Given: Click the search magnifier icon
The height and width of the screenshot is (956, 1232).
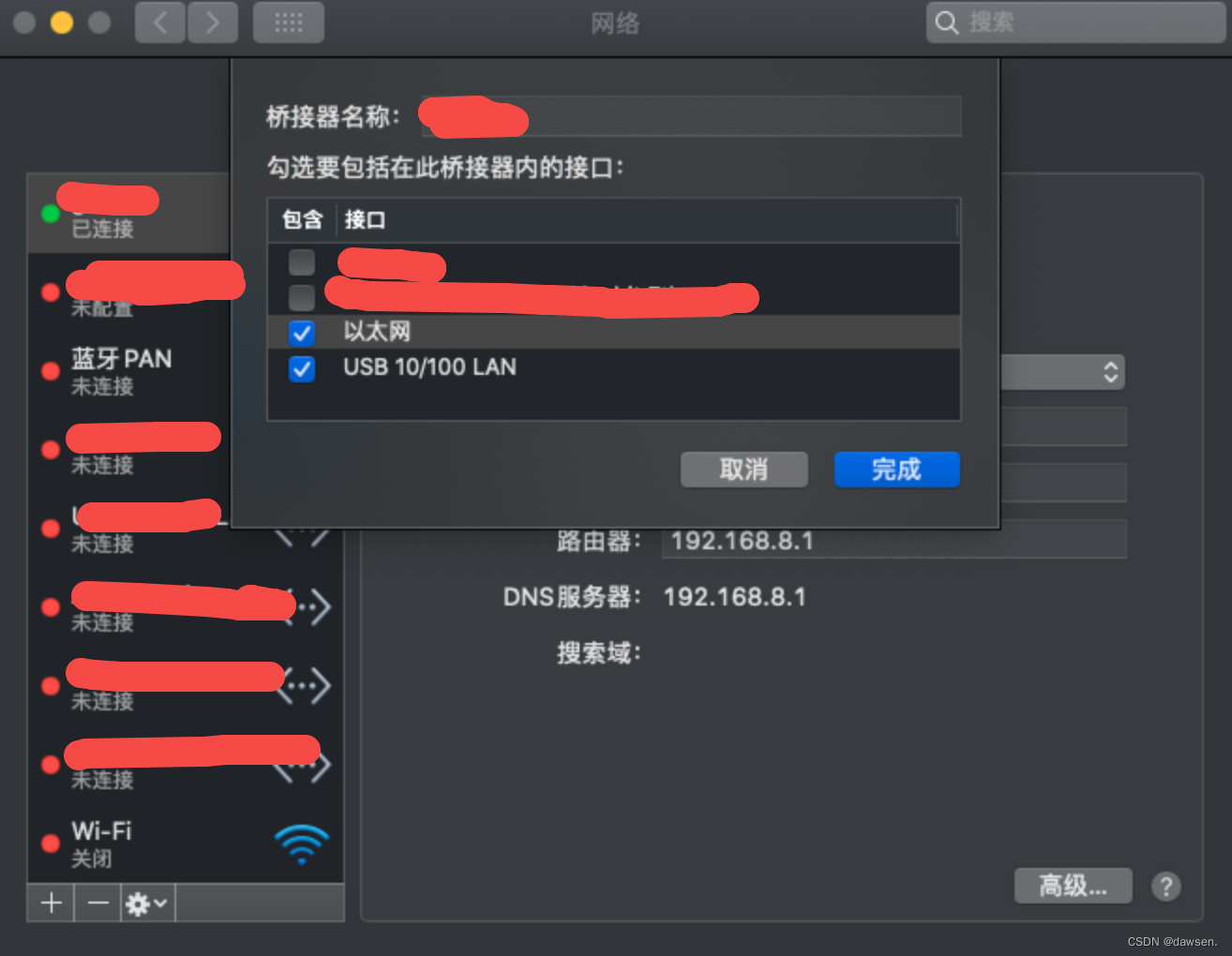Looking at the screenshot, I should tap(947, 22).
